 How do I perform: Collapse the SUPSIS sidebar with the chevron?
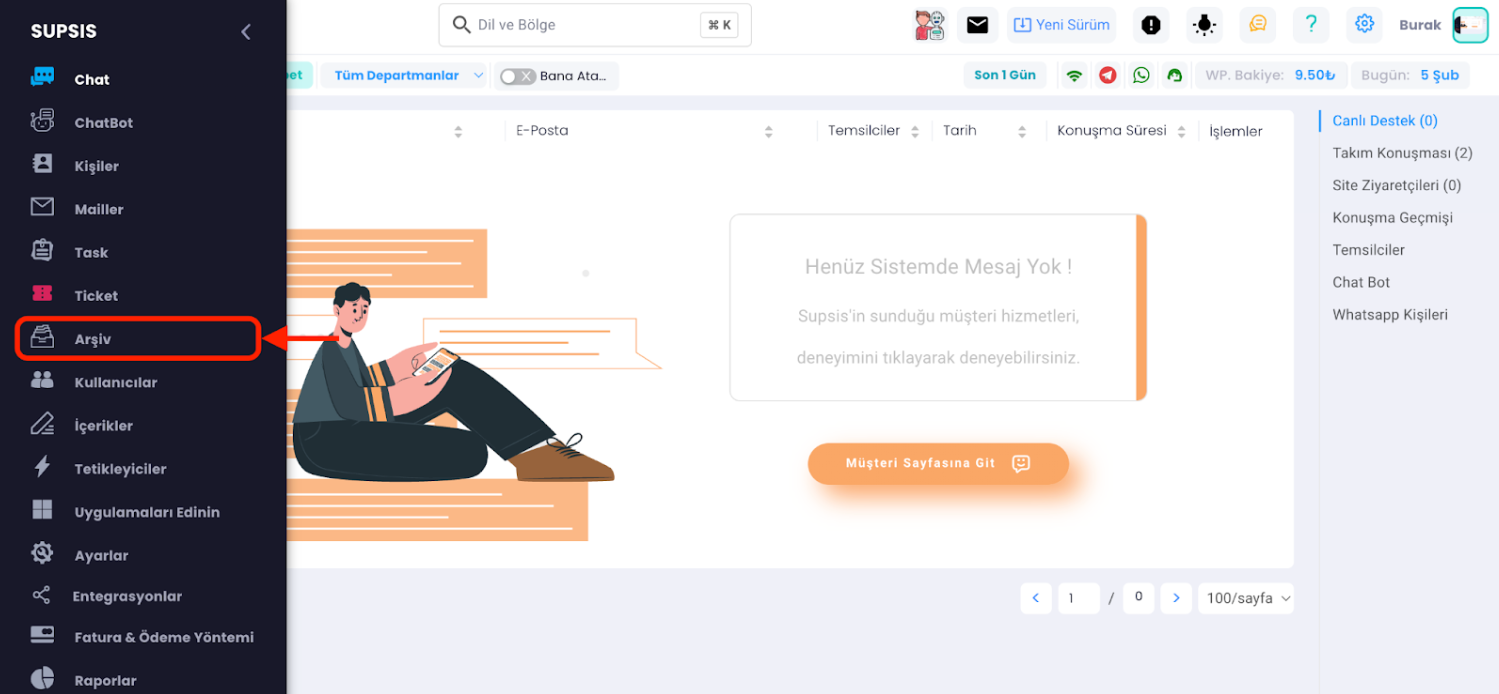tap(246, 31)
